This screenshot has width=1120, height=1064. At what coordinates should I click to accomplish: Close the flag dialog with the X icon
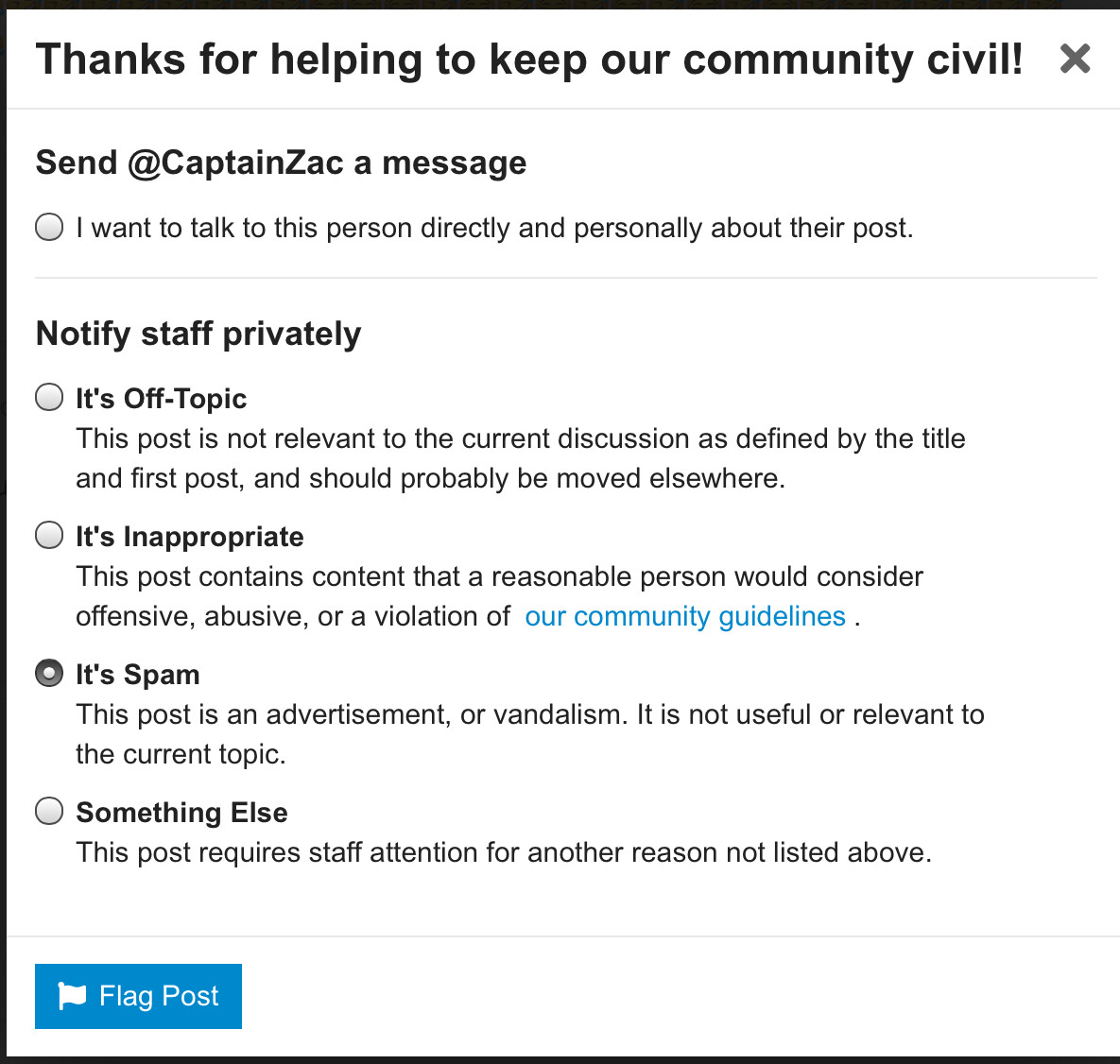(1075, 59)
